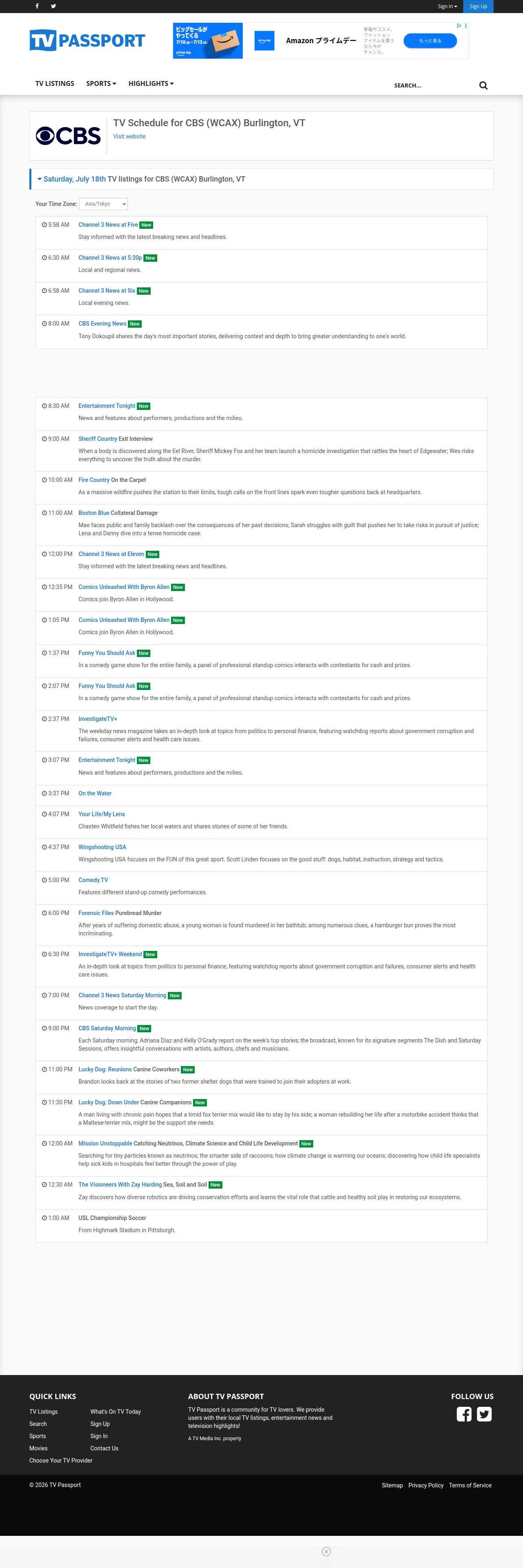Open the On the Water listing
Screen dimensions: 523x1568
tap(95, 793)
